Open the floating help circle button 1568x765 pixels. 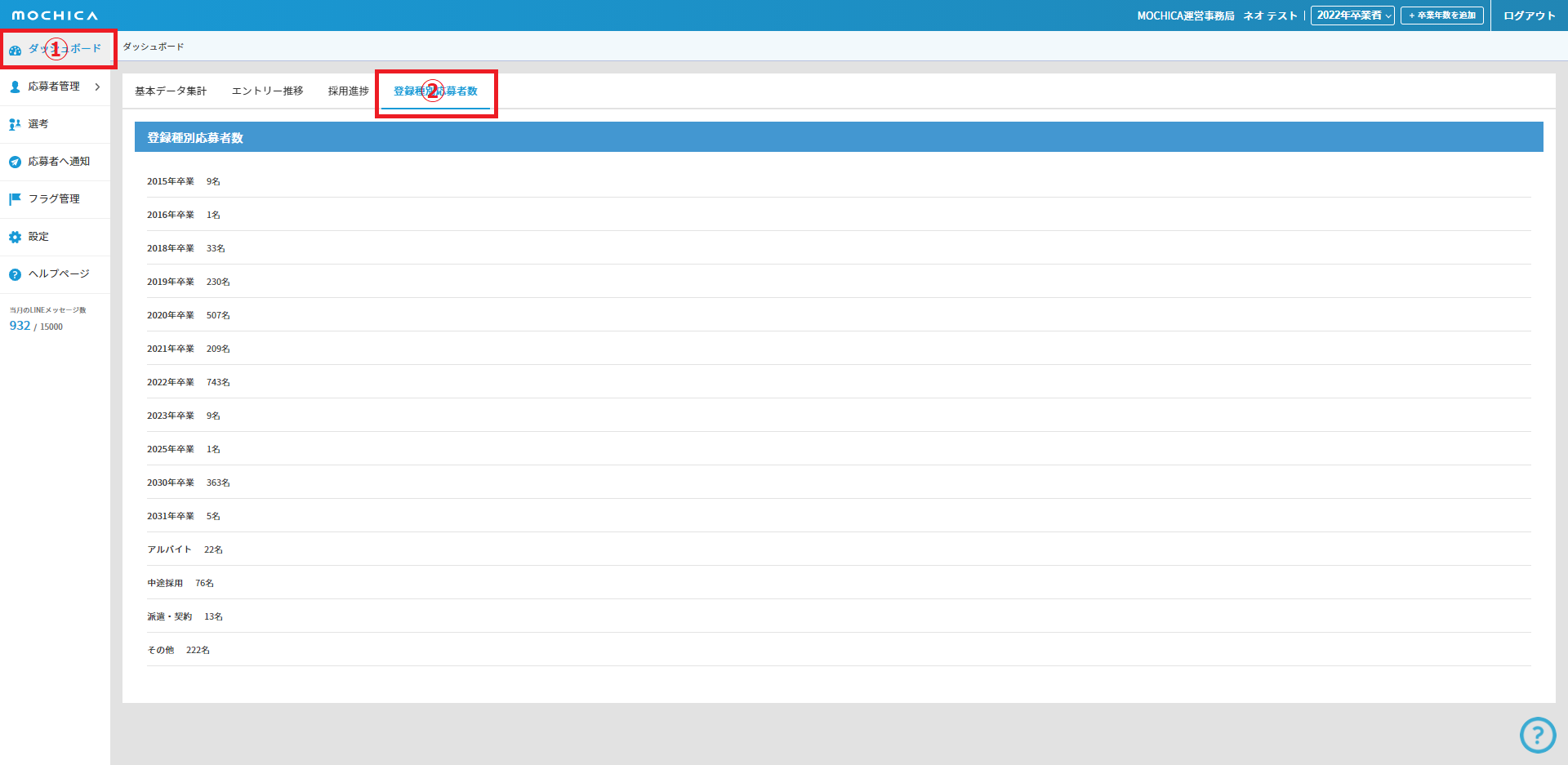(x=1537, y=735)
